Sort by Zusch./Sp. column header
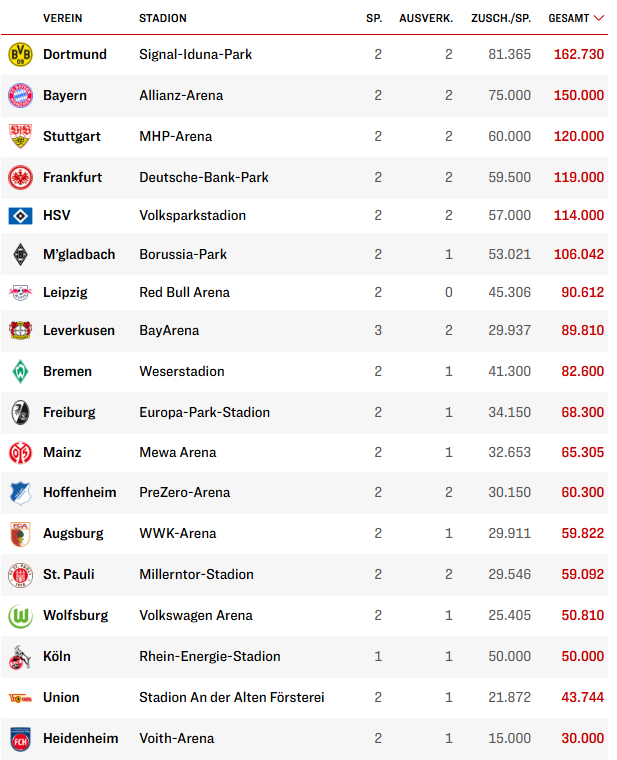The width and height of the screenshot is (617, 760). pos(503,18)
